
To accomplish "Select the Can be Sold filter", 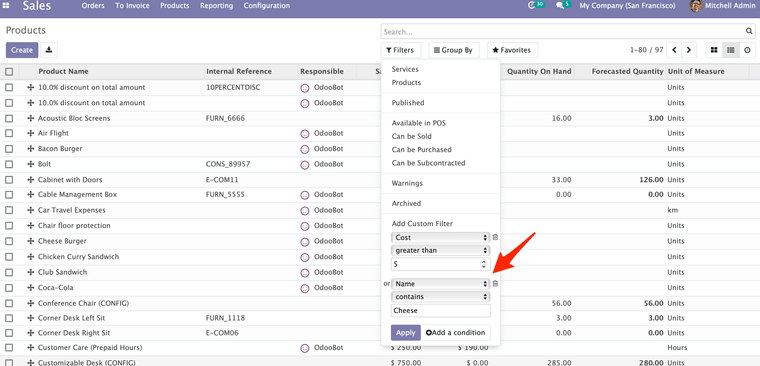I will (412, 137).
